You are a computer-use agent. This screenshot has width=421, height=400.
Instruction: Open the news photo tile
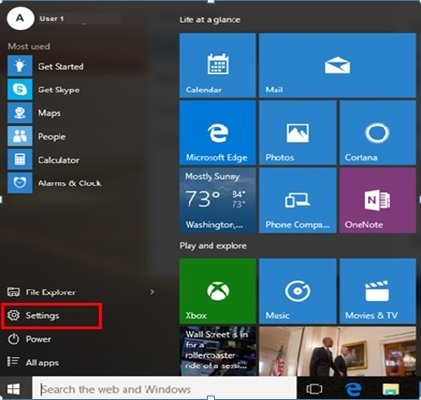(x=337, y=351)
